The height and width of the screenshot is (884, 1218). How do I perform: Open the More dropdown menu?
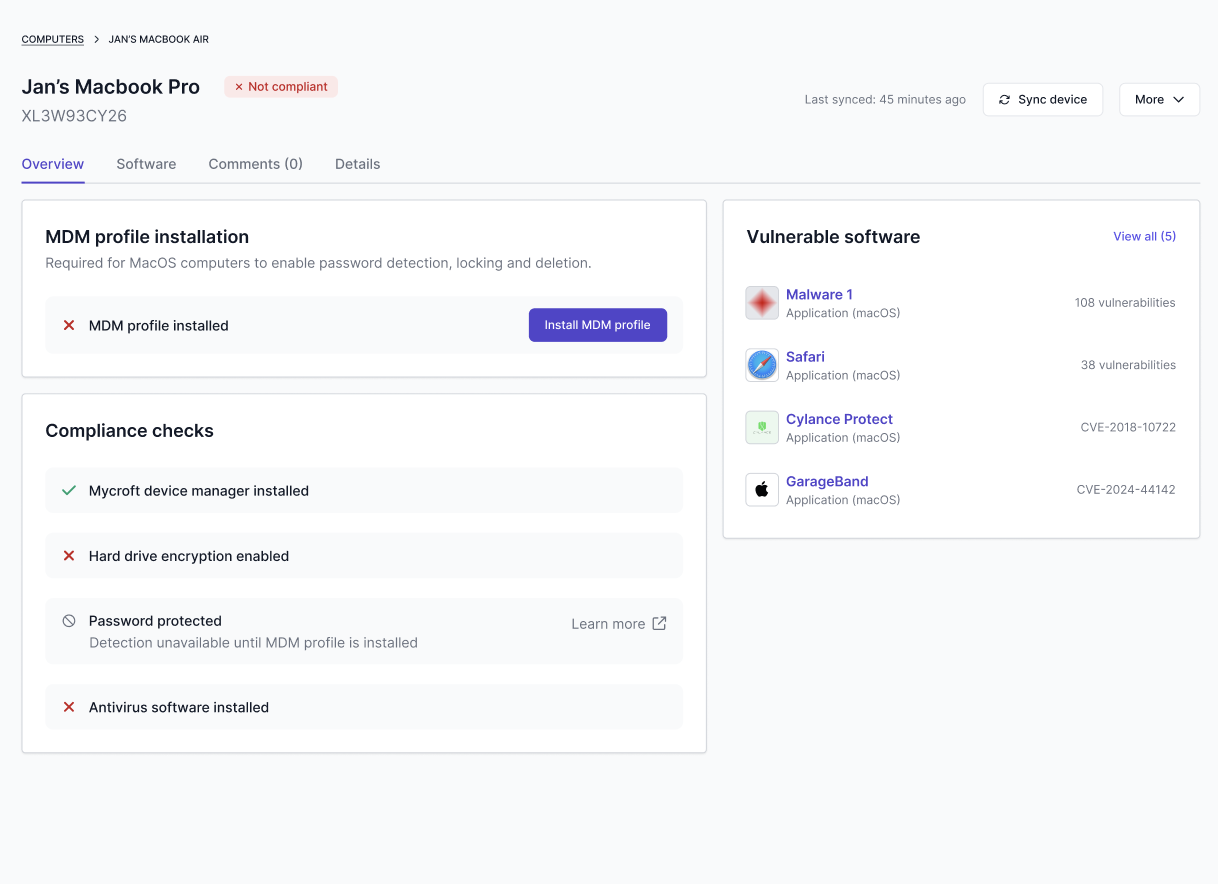click(1159, 100)
